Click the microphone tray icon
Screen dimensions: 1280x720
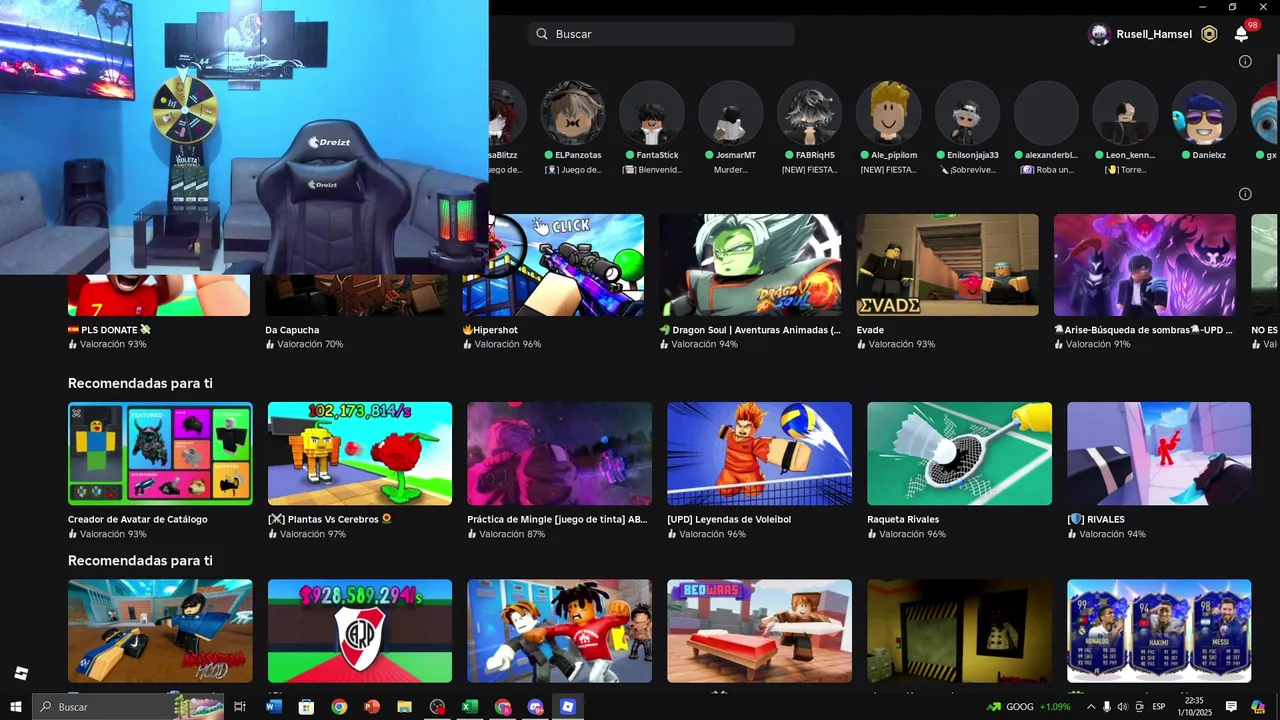[x=1106, y=707]
